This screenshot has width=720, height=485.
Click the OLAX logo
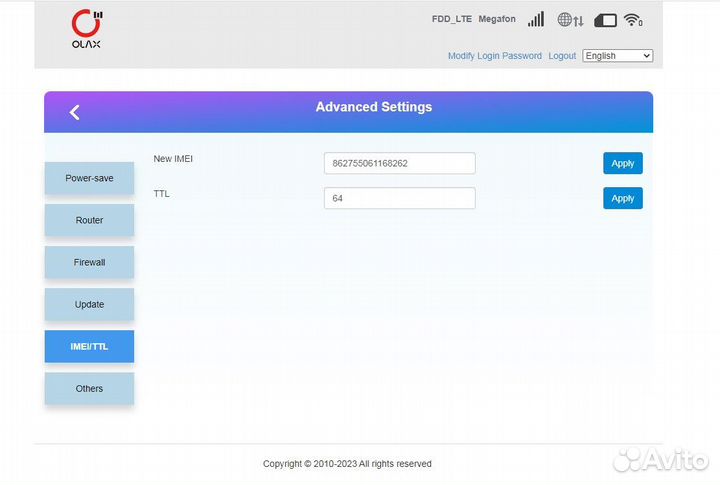point(86,28)
